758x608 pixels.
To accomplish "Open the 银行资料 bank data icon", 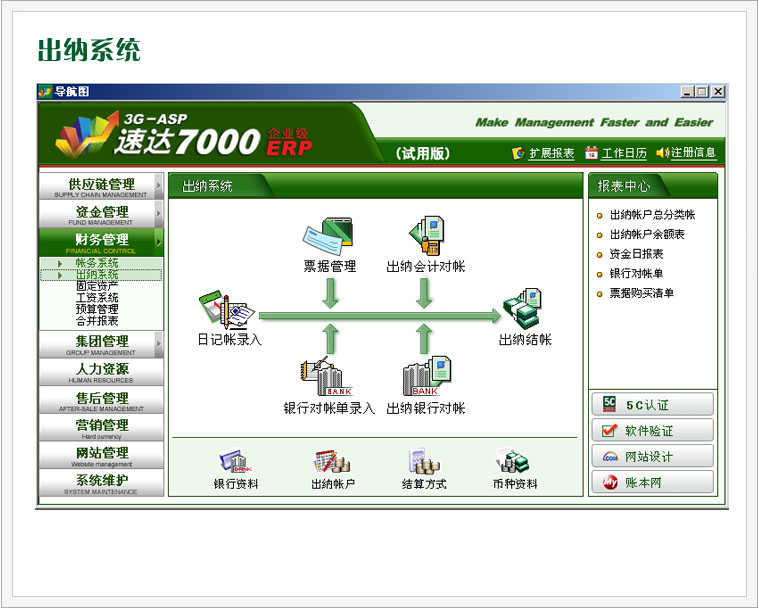I will pyautogui.click(x=235, y=461).
